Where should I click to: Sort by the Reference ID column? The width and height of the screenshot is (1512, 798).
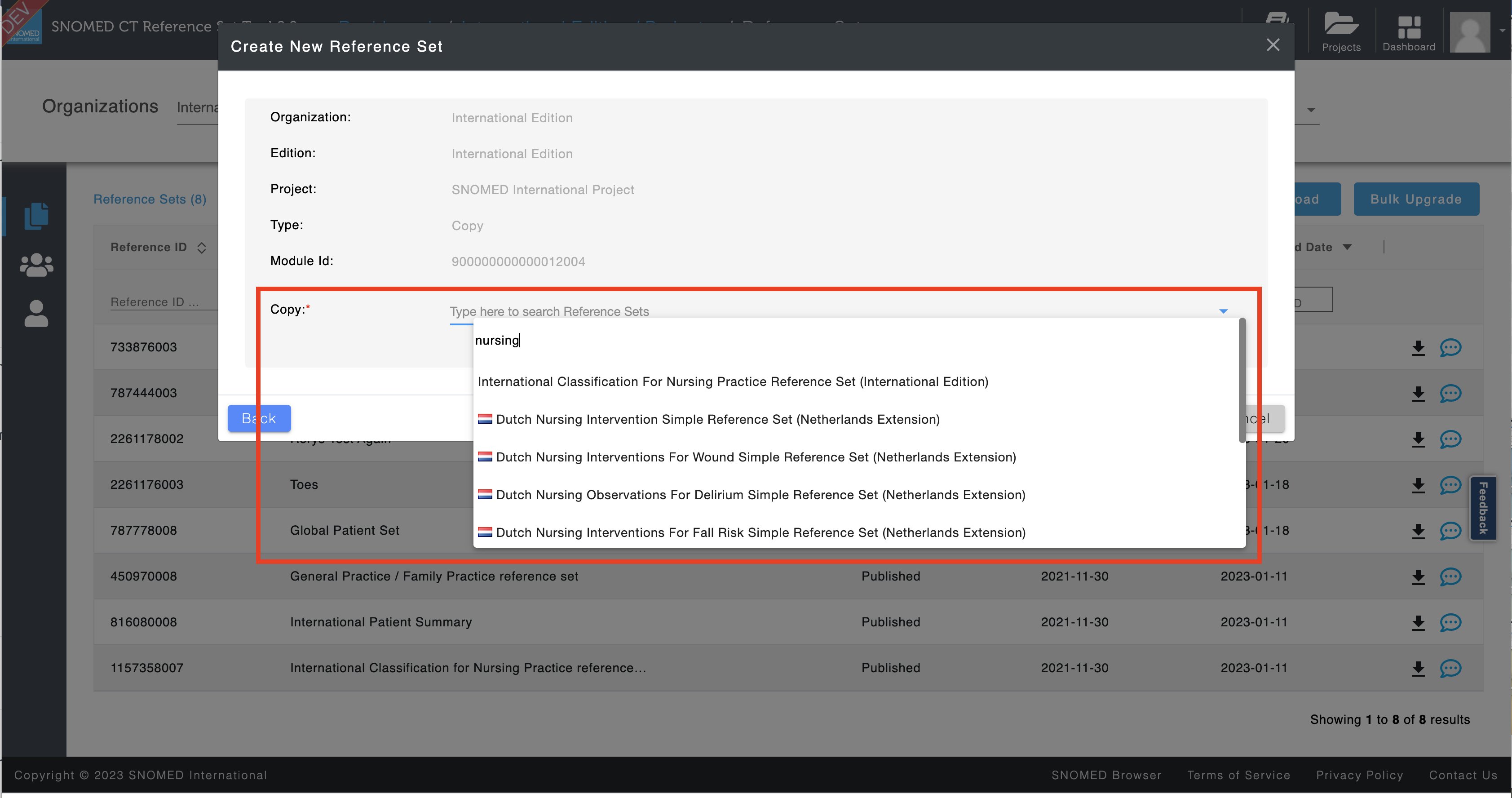(202, 248)
